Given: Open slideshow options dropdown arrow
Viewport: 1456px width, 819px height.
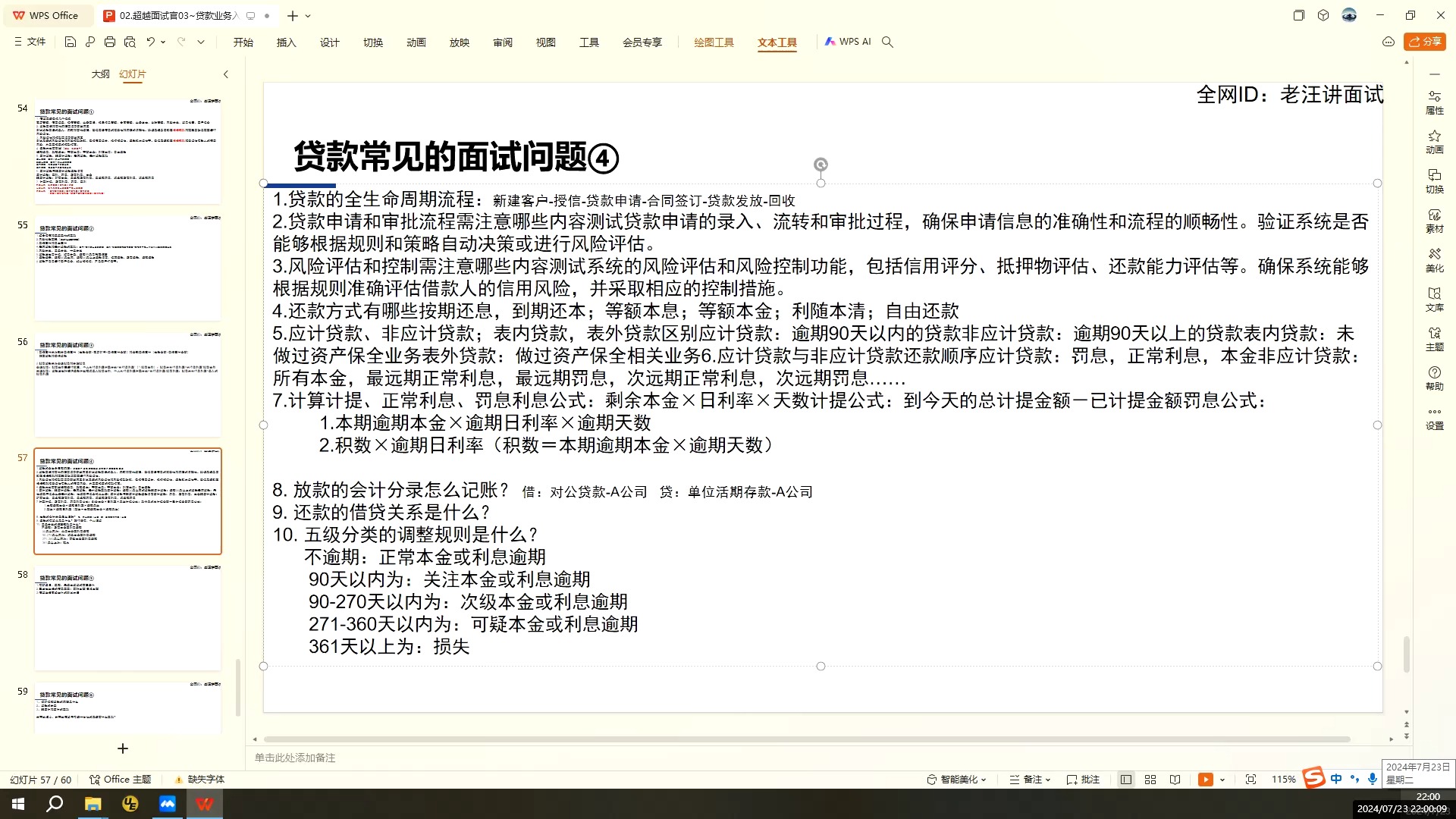Looking at the screenshot, I should point(1222,780).
